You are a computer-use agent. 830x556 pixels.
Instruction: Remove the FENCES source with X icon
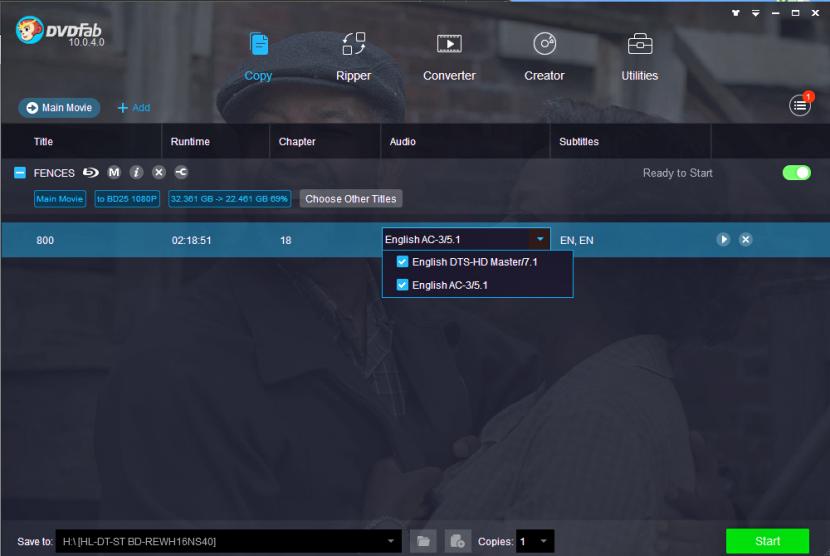click(x=159, y=172)
